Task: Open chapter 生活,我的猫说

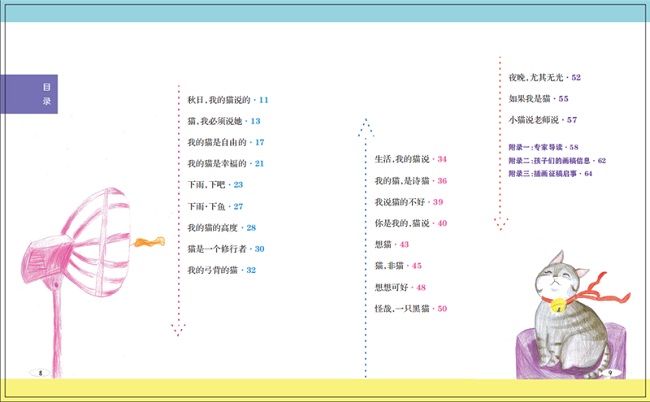Action: tap(410, 160)
